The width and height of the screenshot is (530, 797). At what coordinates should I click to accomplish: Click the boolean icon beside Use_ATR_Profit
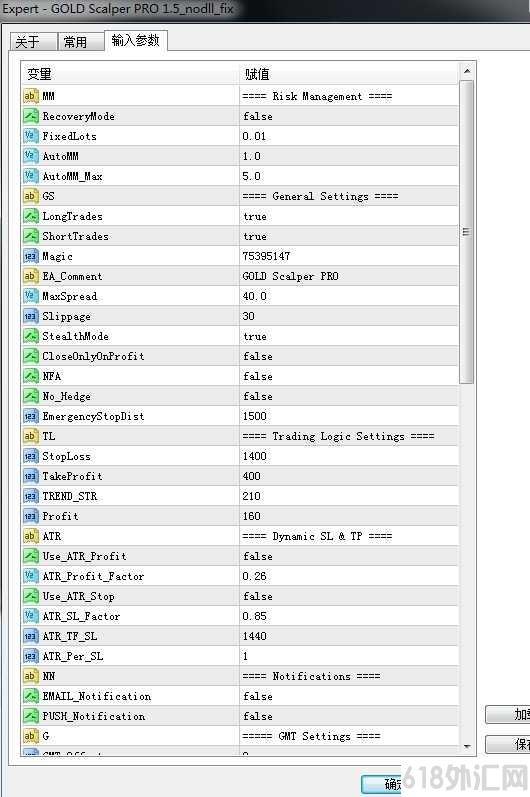(x=30, y=556)
